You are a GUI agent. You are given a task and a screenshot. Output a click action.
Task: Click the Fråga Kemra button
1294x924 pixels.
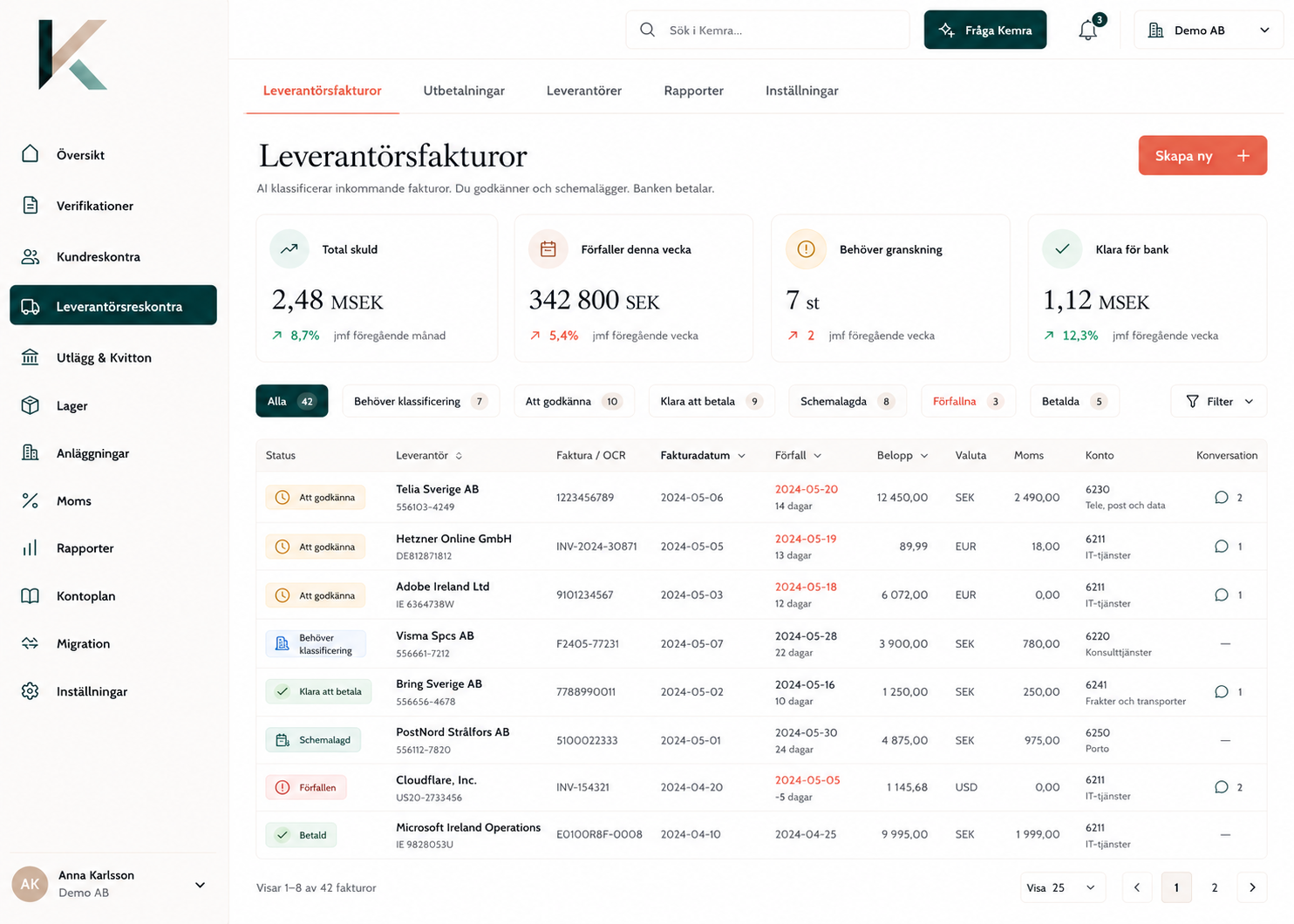[985, 30]
